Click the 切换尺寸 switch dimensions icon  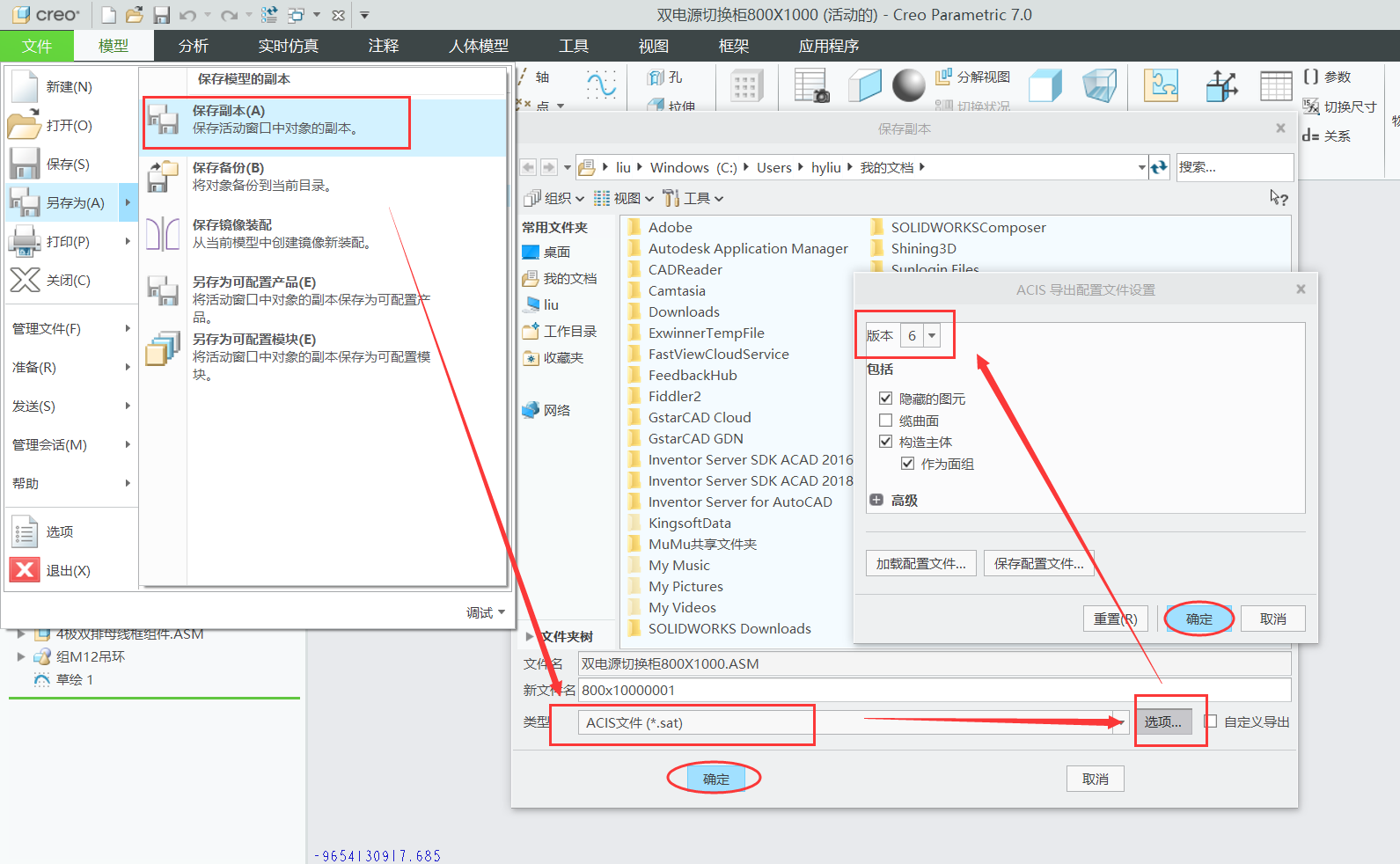1311,106
